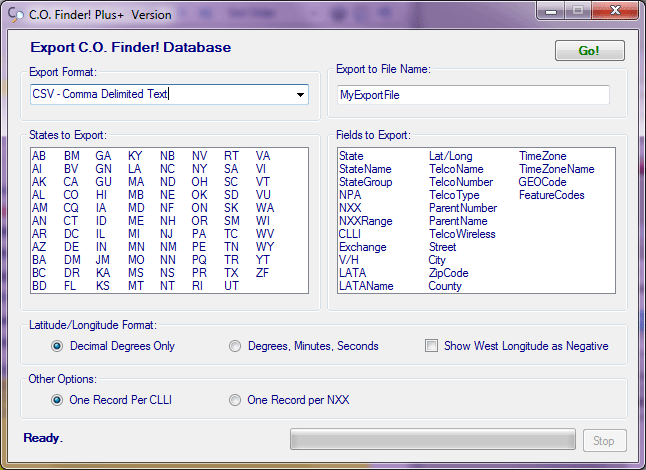Image resolution: width=646 pixels, height=470 pixels.
Task: Select the TelcoNumber field
Action: [x=461, y=182]
